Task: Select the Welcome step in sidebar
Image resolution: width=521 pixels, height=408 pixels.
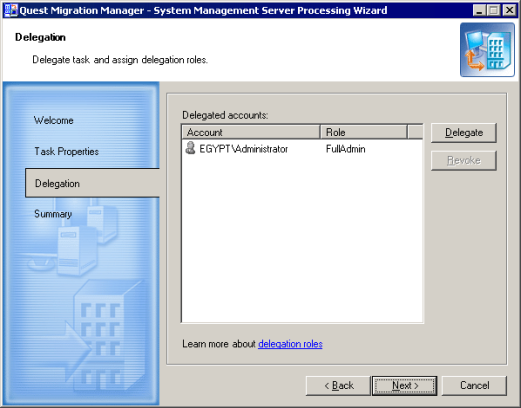Action: pos(54,120)
